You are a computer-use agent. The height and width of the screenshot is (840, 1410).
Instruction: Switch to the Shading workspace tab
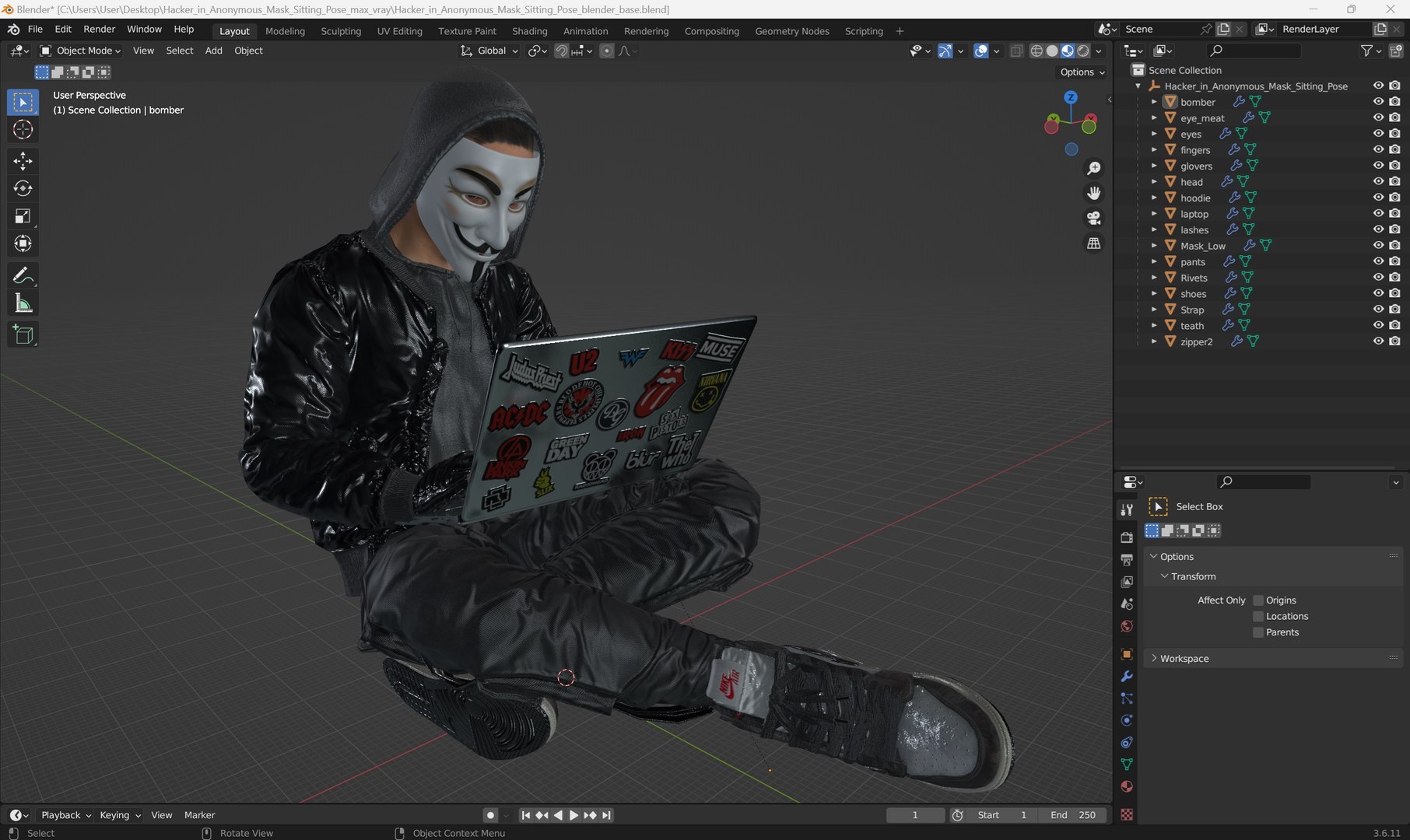[529, 31]
